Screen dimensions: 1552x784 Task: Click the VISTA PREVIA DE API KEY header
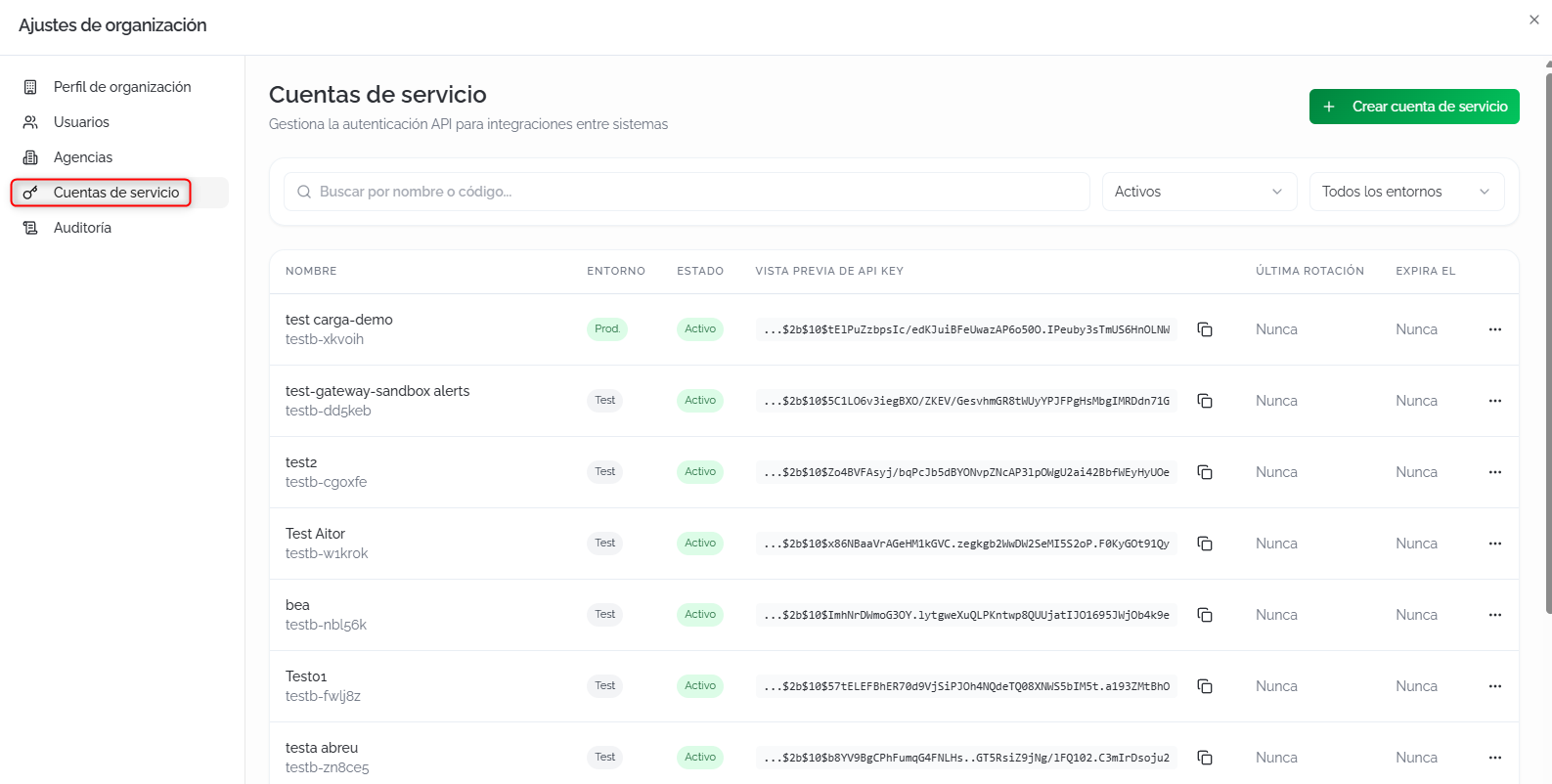(829, 271)
